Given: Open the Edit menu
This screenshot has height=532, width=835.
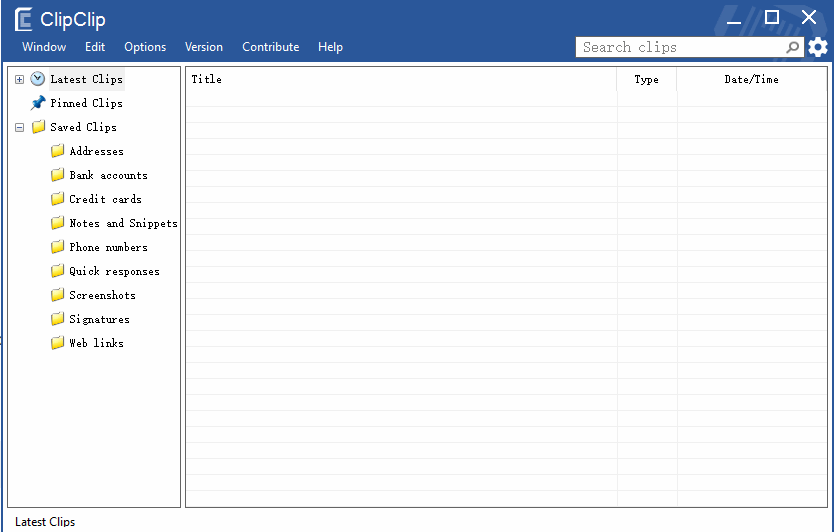Looking at the screenshot, I should 95,47.
